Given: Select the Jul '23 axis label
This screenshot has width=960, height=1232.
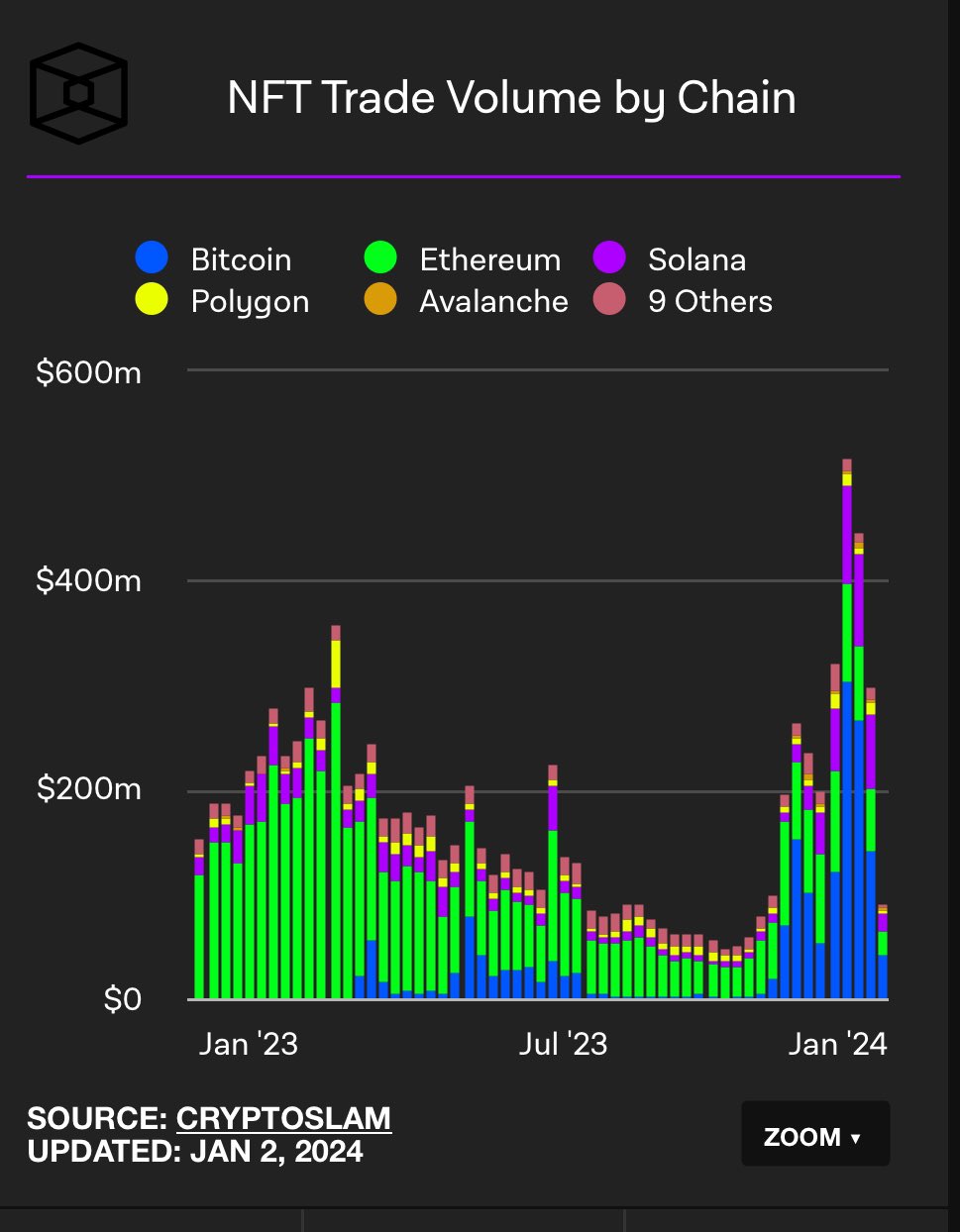Looking at the screenshot, I should 563,1044.
